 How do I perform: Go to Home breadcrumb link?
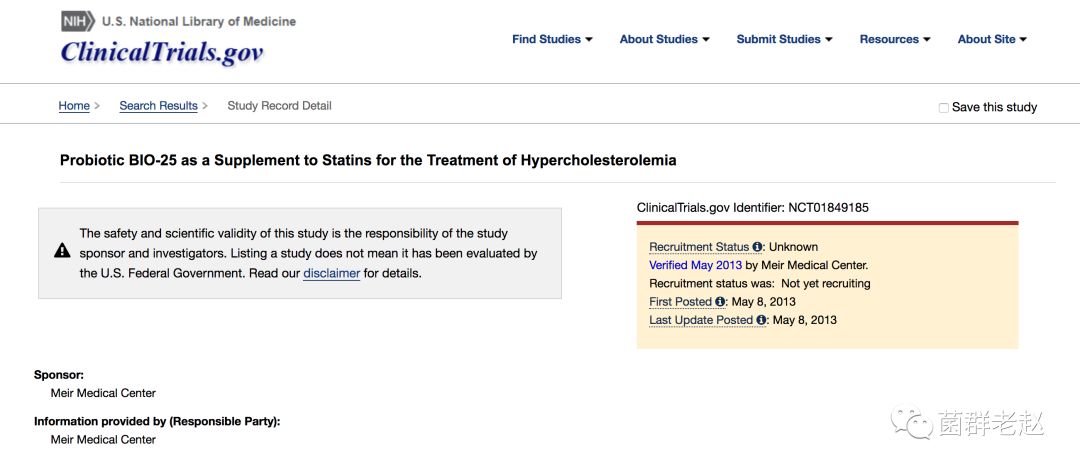pos(74,106)
